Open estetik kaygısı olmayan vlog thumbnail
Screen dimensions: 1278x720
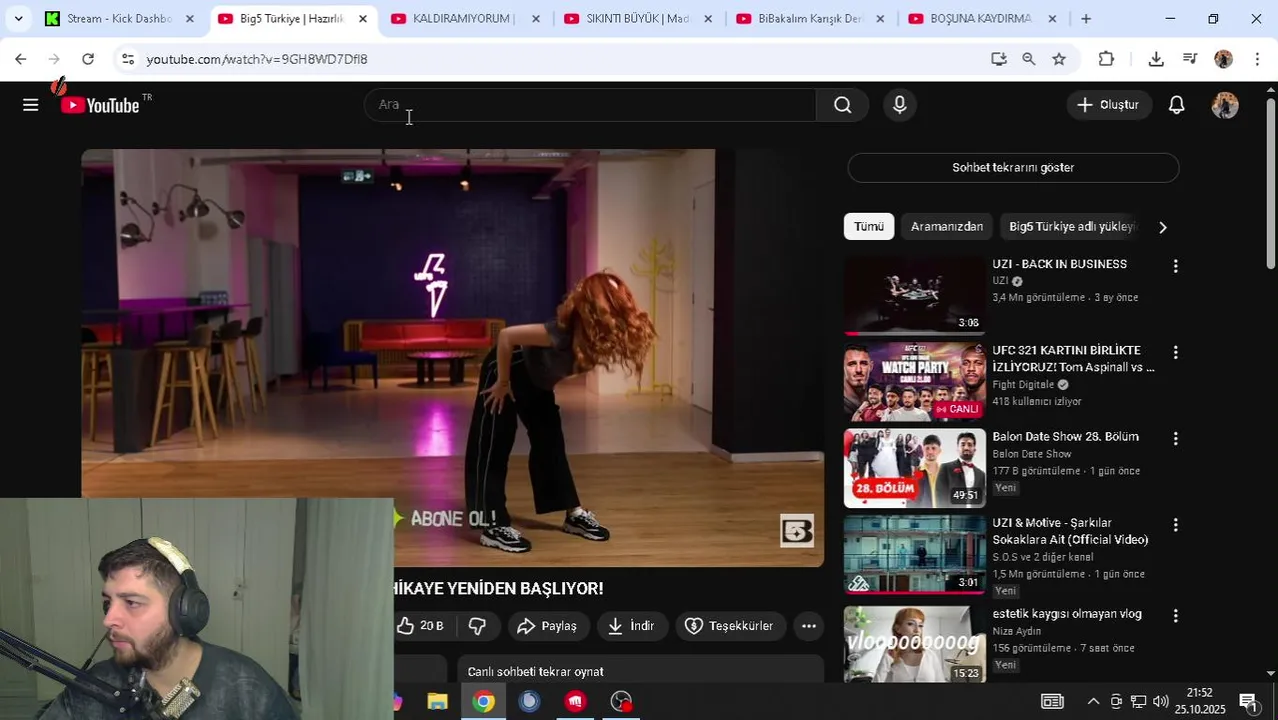tap(915, 645)
